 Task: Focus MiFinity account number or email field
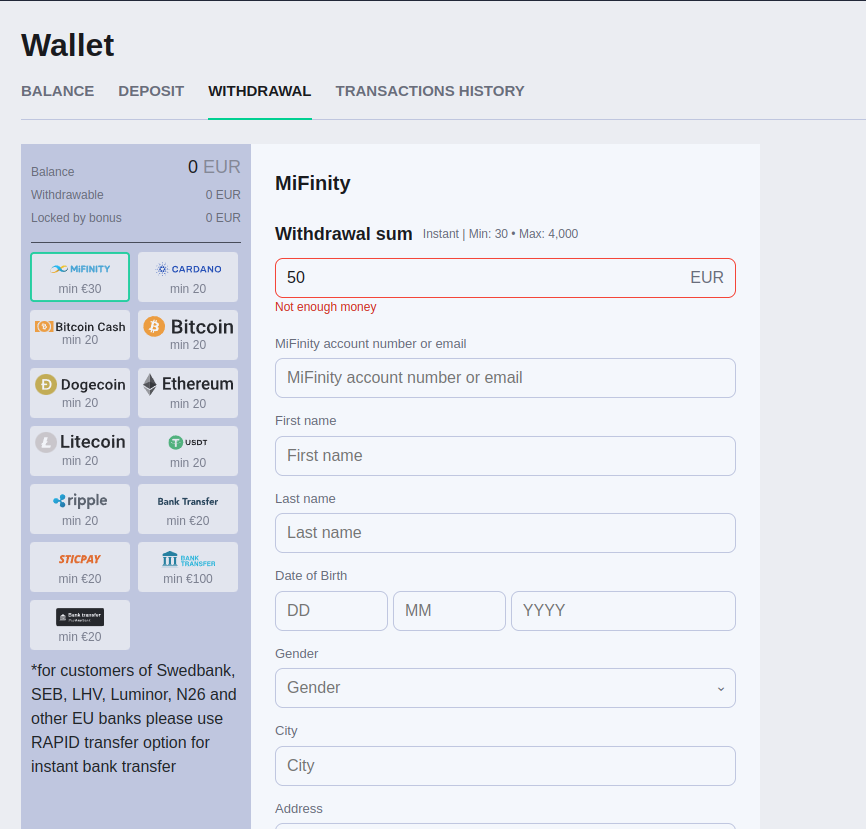(505, 378)
